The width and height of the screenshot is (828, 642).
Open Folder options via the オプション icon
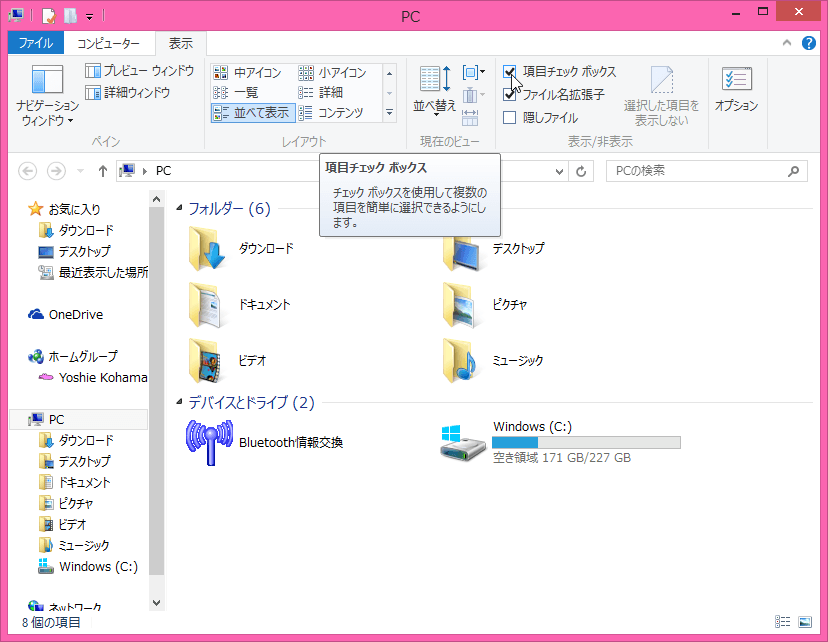736,90
